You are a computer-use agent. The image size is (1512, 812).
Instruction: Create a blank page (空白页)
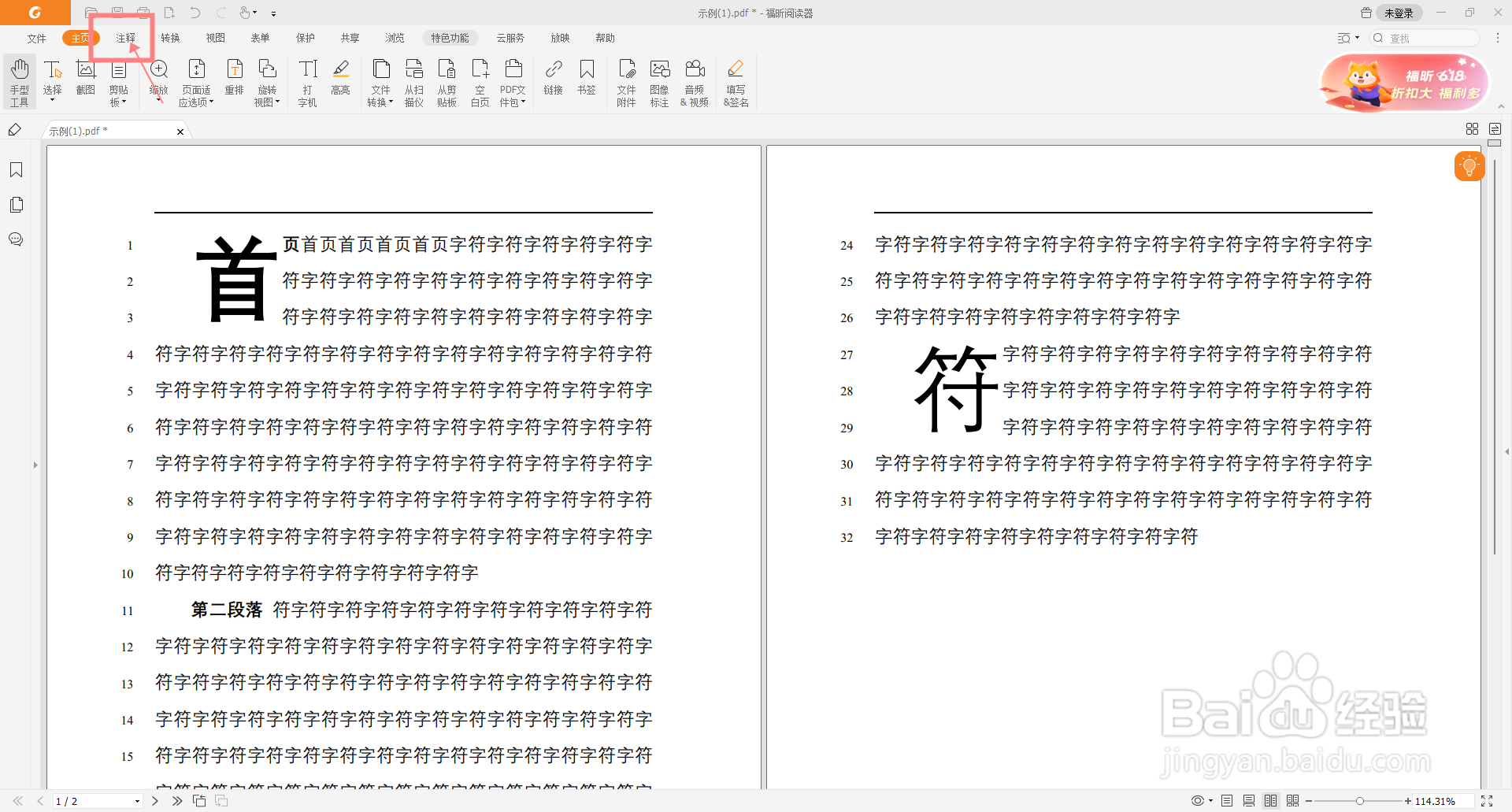point(480,82)
